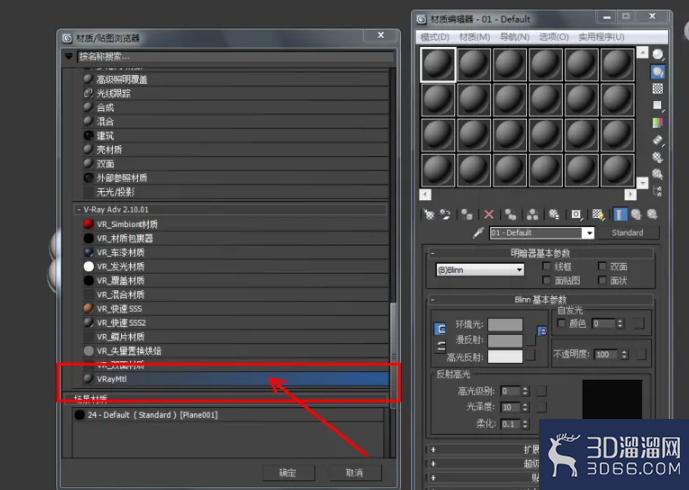Image resolution: width=689 pixels, height=490 pixels.
Task: Click the 不透明度 value spinner arrows
Action: pos(624,354)
